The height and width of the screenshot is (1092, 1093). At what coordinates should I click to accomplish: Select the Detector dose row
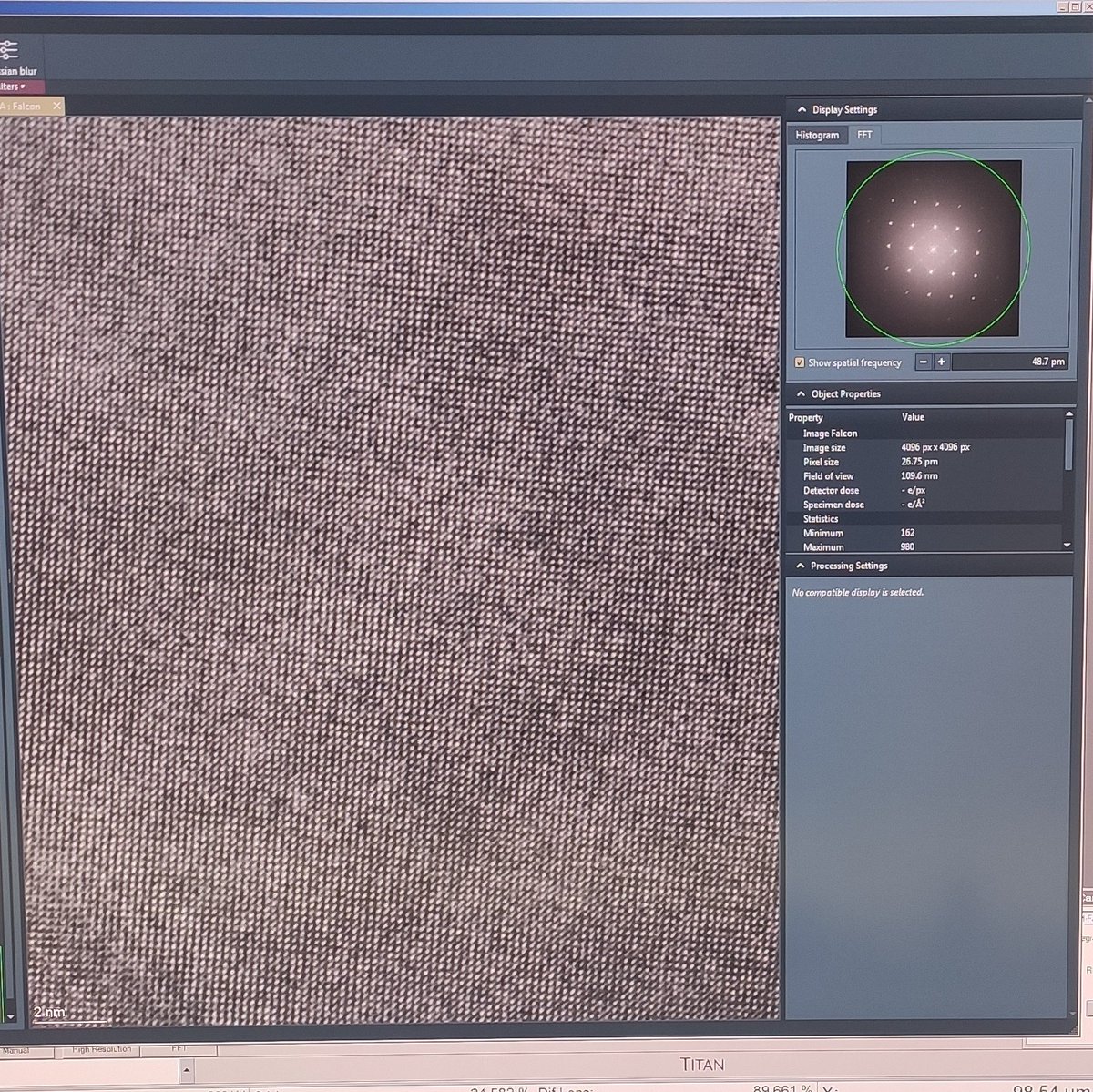[x=925, y=490]
